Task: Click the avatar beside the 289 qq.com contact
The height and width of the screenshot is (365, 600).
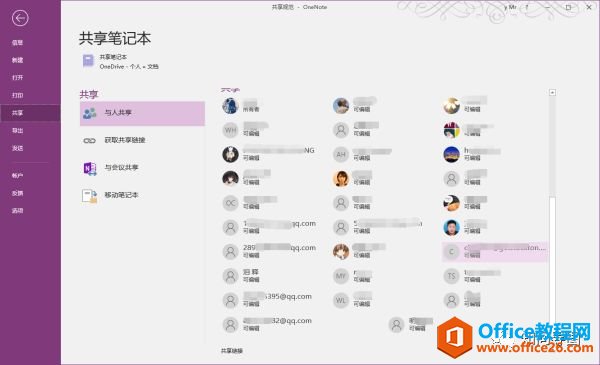Action: pos(230,252)
